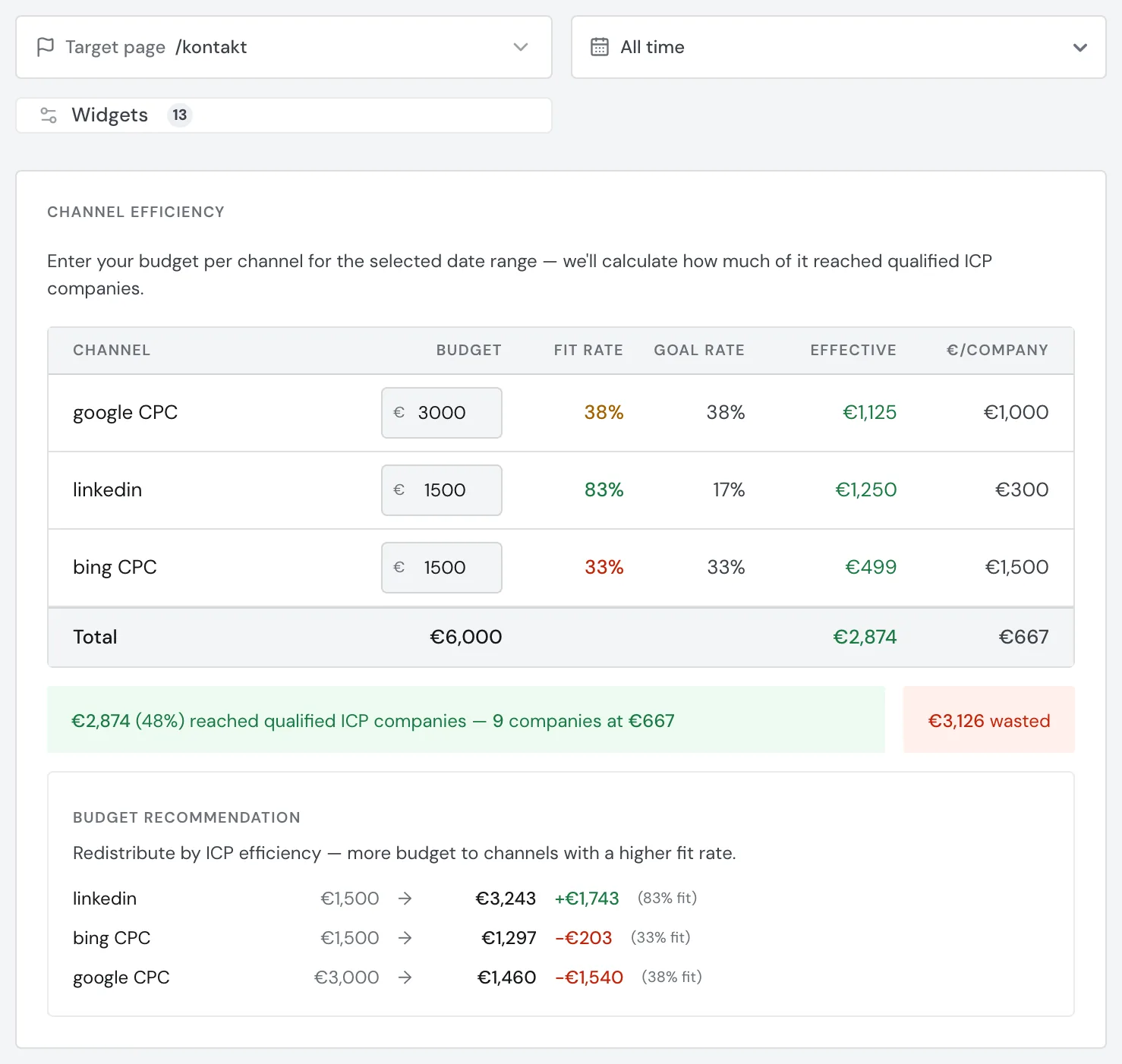Viewport: 1122px width, 1064px height.
Task: Click the €/COMPANY column header
Action: [998, 351]
